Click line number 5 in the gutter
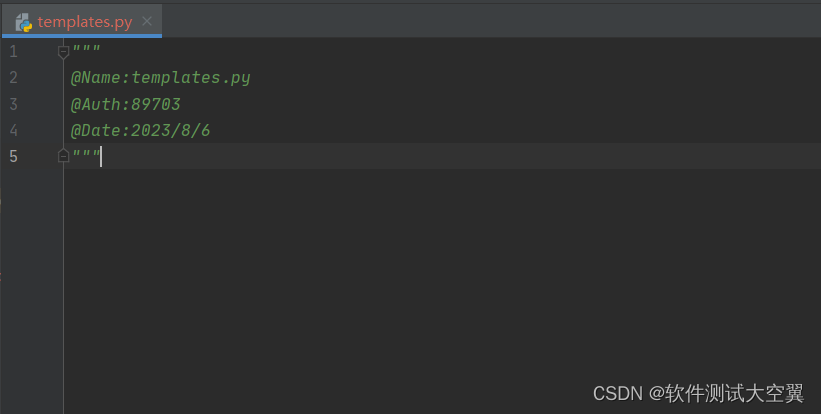Viewport: 821px width, 414px height. pos(13,156)
